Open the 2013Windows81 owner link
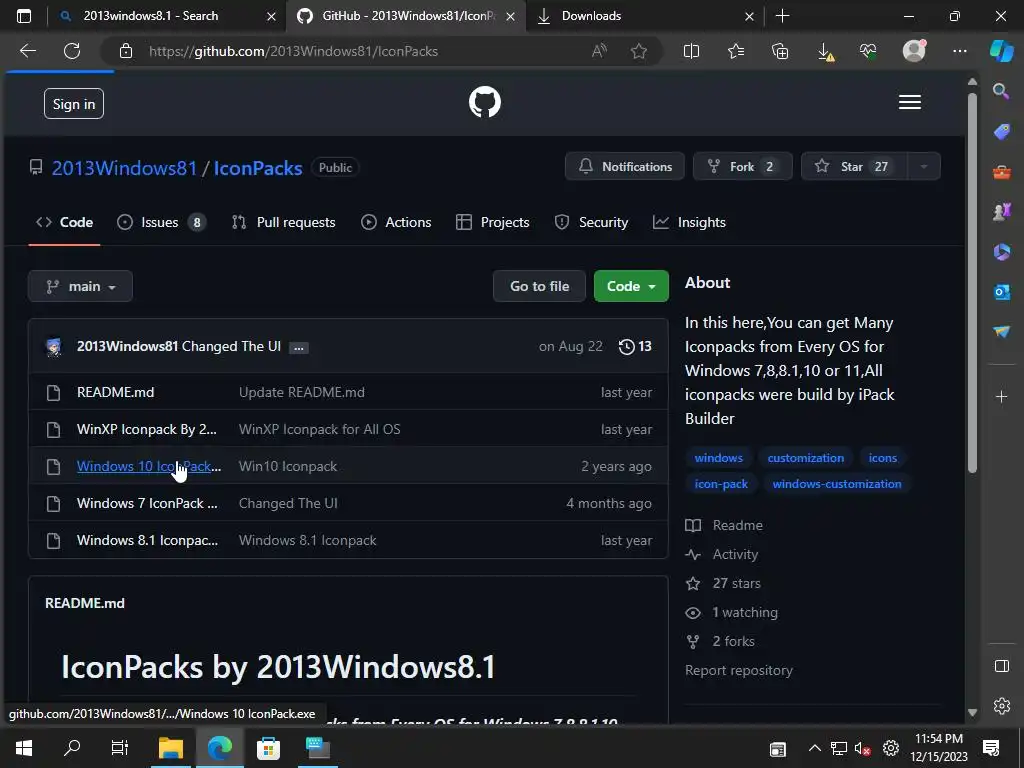This screenshot has width=1024, height=768. (124, 168)
